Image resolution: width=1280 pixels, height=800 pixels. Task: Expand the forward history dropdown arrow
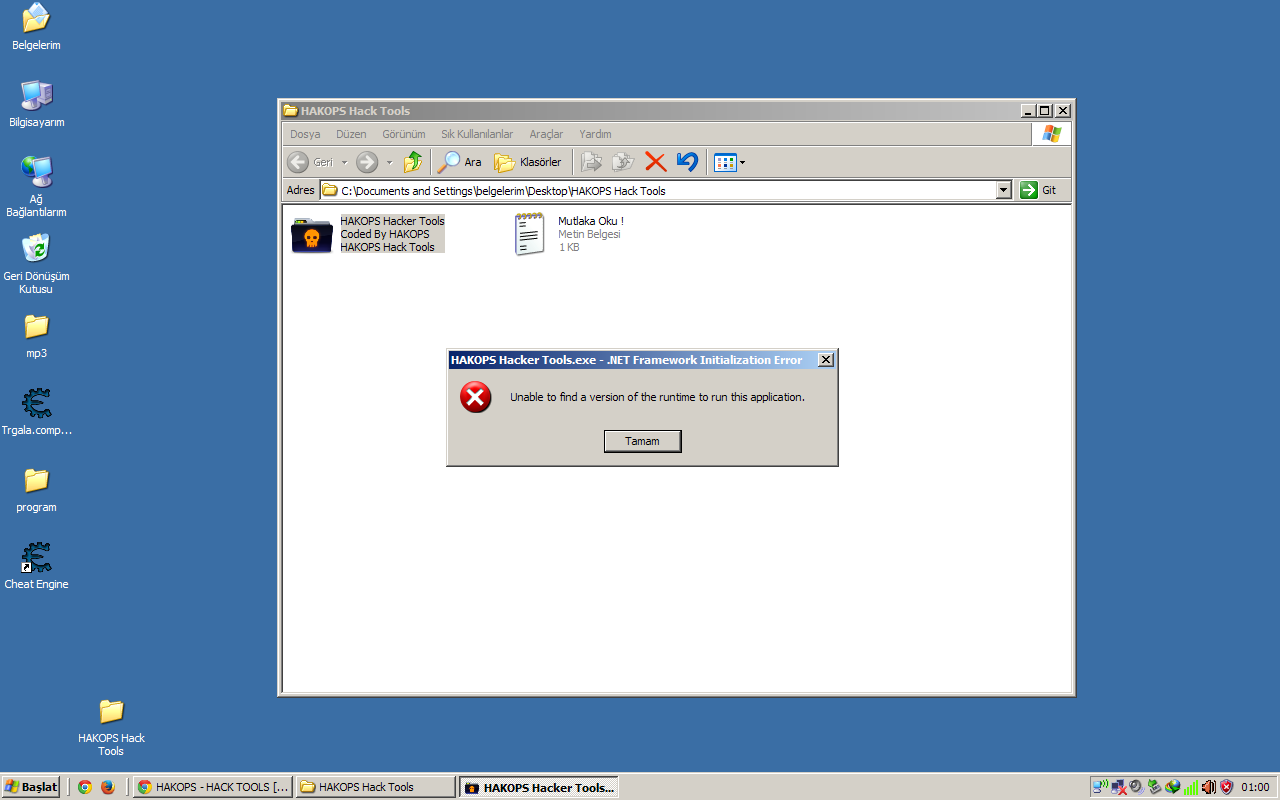pos(389,162)
